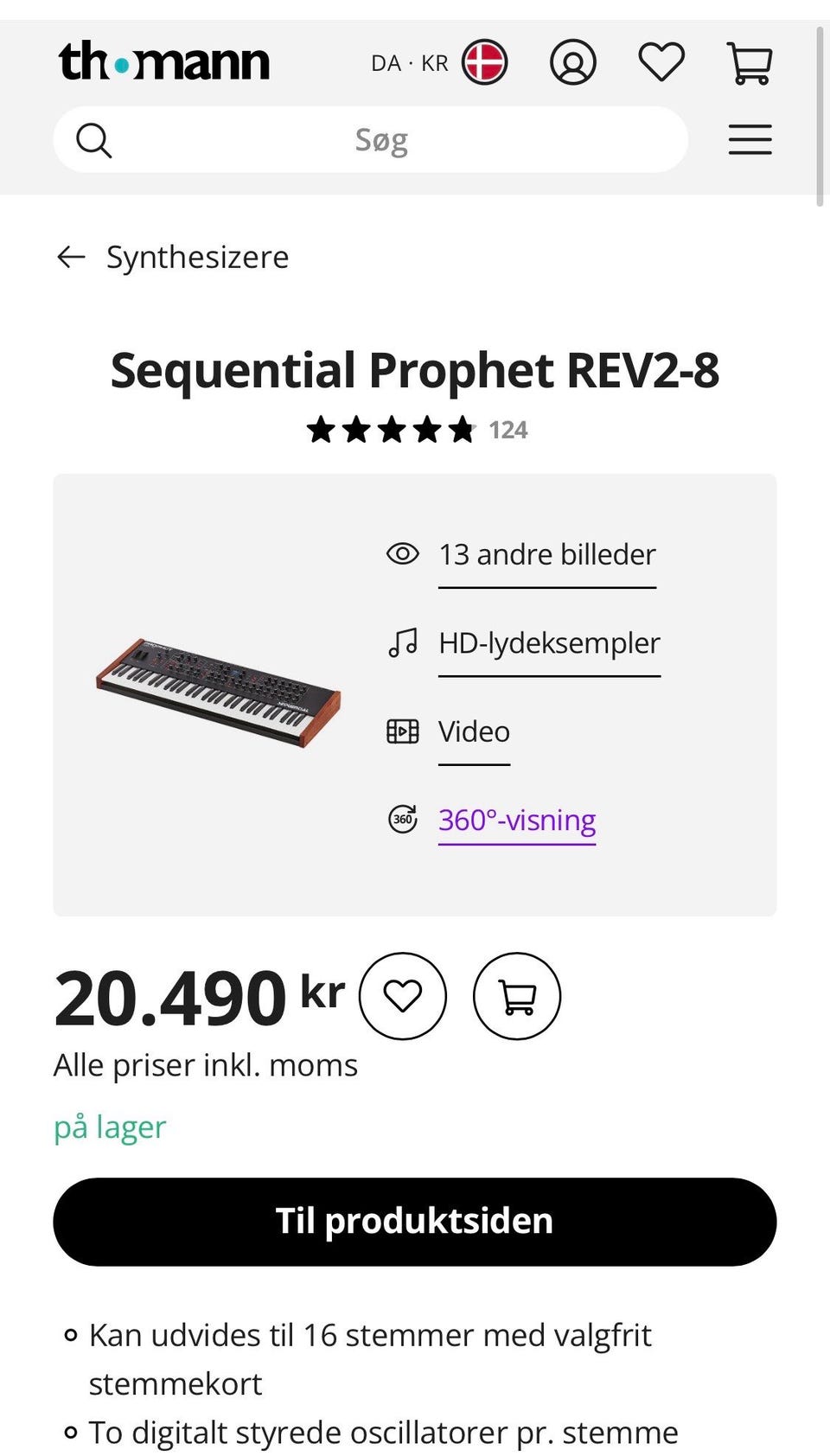Go back to Synthesizere category
Image resolution: width=830 pixels, height=1456 pixels.
(x=197, y=257)
